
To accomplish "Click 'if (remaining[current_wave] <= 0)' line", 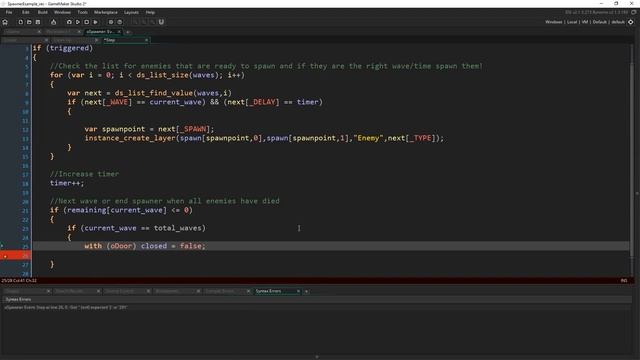I will tap(121, 210).
